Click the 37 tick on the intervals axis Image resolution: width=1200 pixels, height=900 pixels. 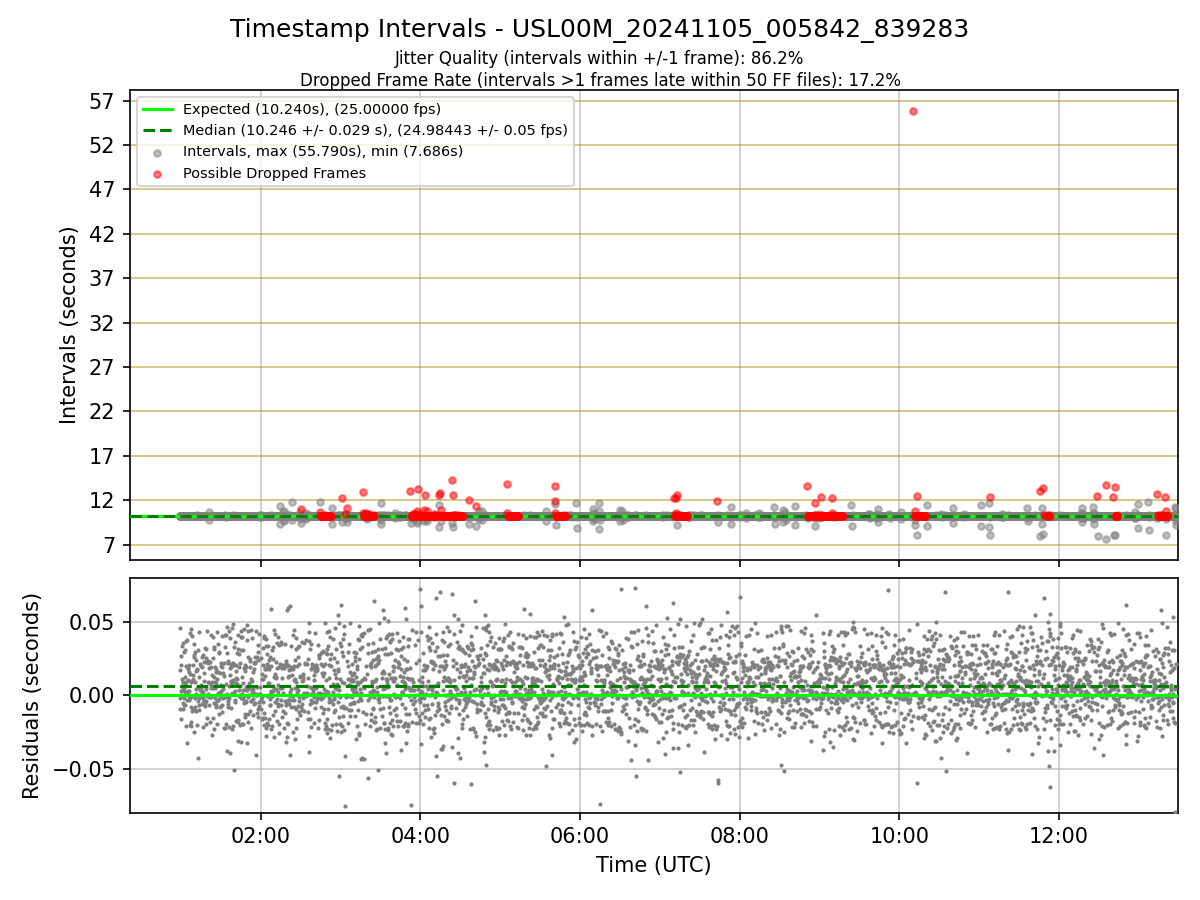[103, 279]
